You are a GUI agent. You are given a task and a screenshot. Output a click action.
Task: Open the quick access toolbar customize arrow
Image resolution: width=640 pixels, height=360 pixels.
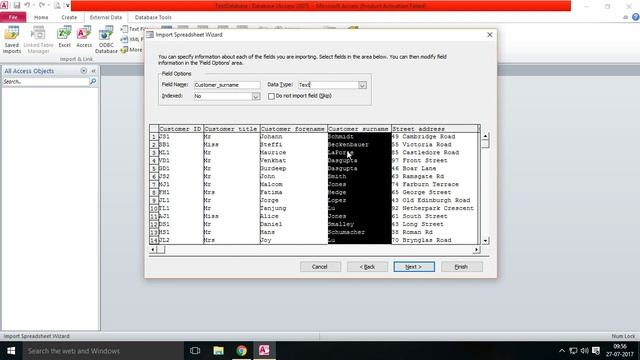coord(67,6)
